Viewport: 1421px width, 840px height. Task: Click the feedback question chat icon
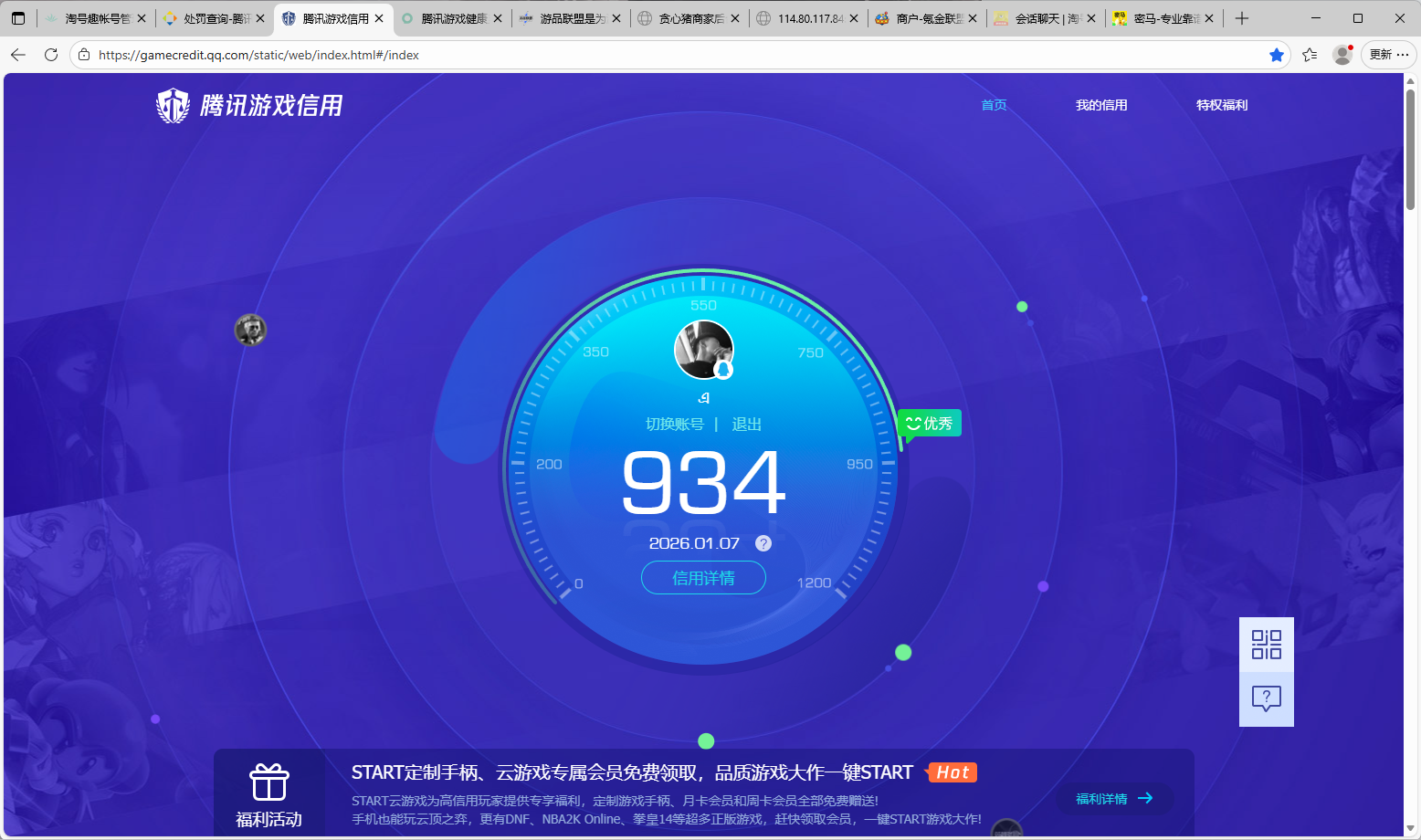pos(1266,699)
